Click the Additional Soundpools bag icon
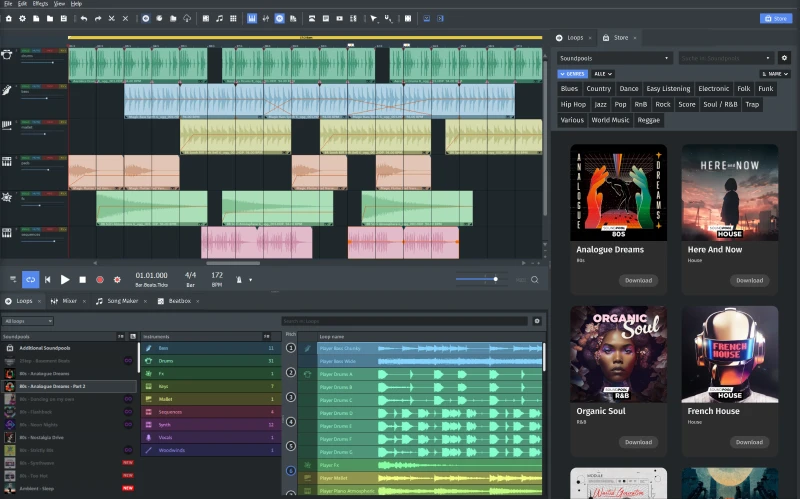The height and width of the screenshot is (499, 800). click(x=10, y=348)
